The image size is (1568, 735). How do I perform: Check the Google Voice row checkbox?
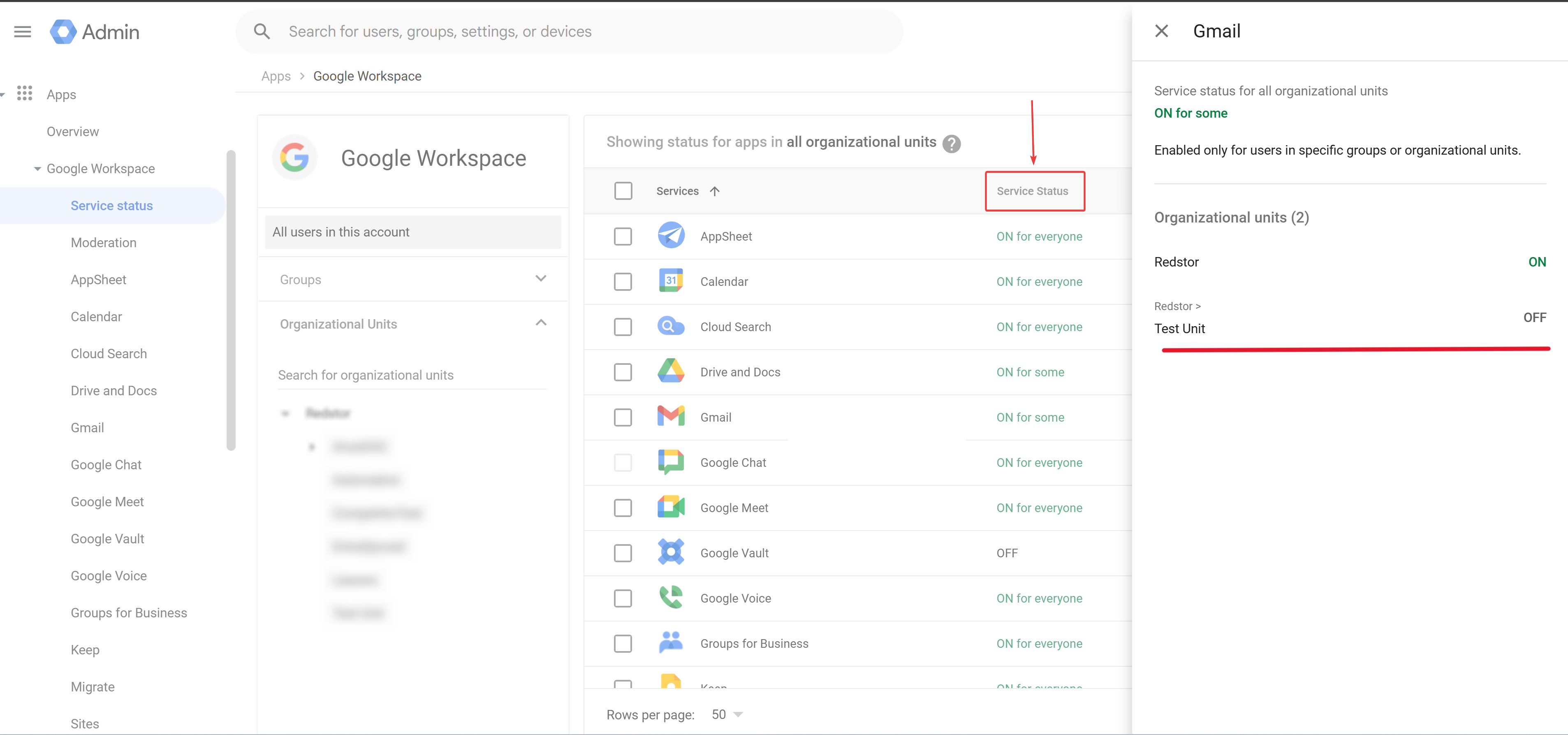(623, 598)
